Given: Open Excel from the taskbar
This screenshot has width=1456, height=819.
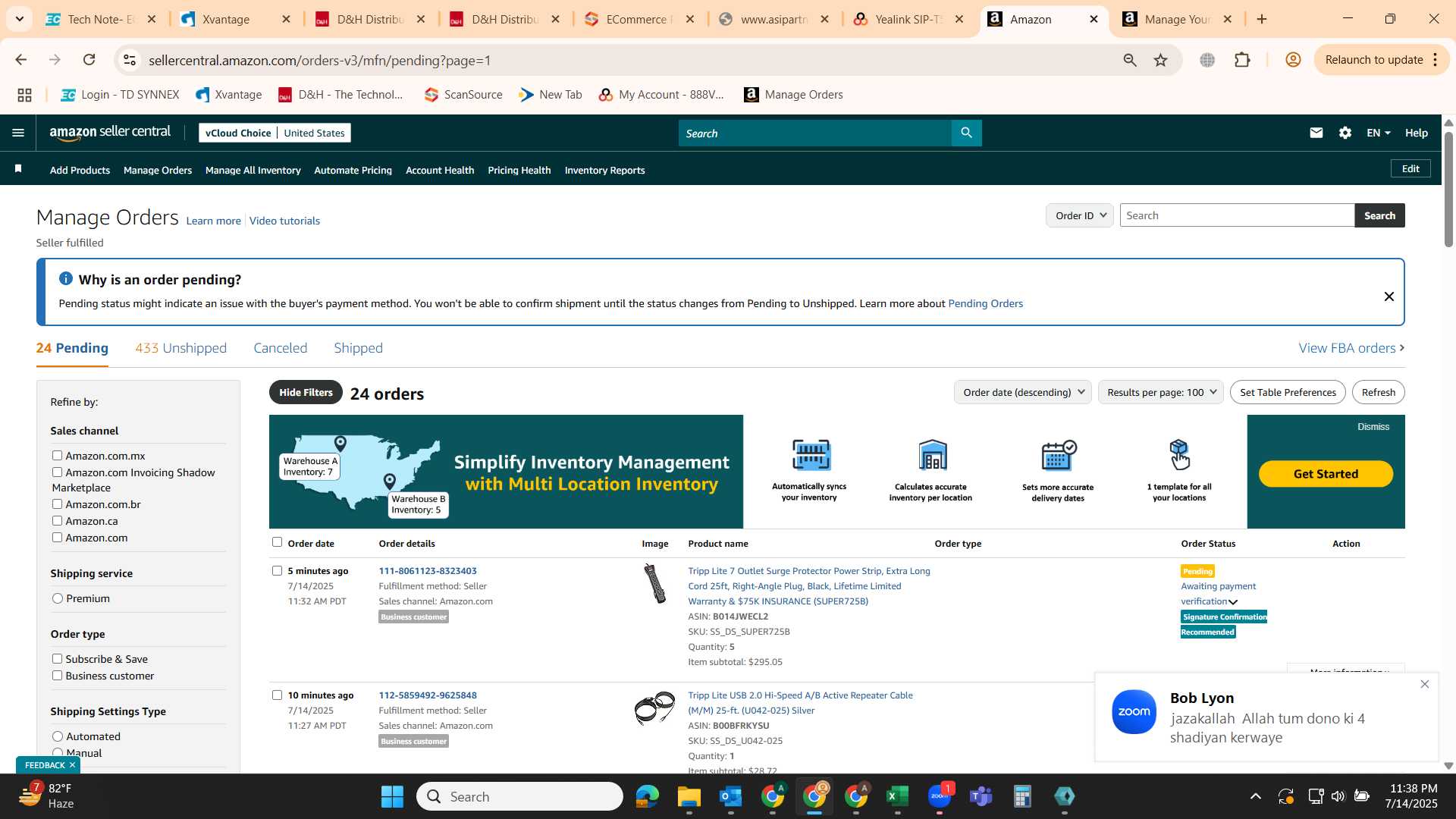Looking at the screenshot, I should point(897,796).
